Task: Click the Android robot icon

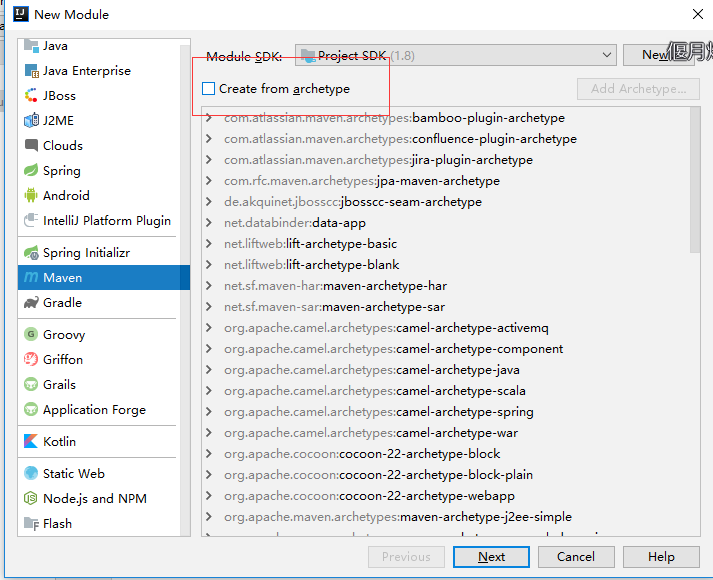Action: click(x=31, y=195)
